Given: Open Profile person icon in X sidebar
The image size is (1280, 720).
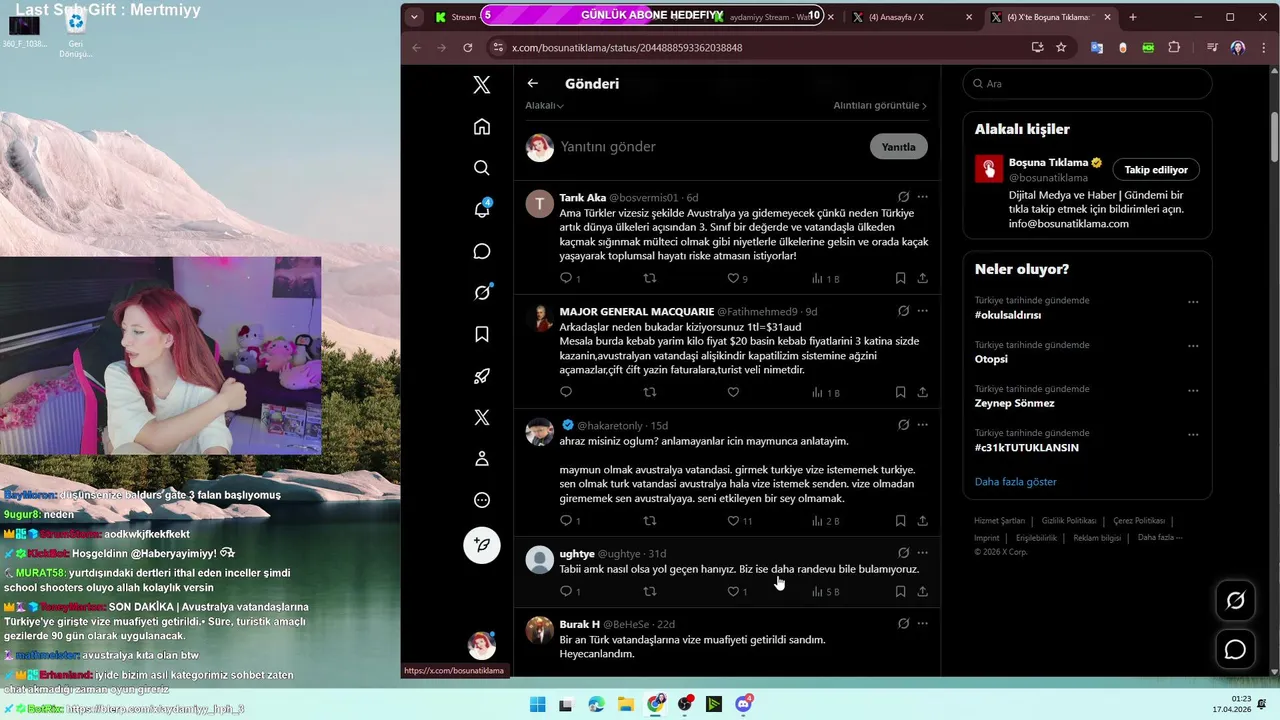Looking at the screenshot, I should coord(482,459).
